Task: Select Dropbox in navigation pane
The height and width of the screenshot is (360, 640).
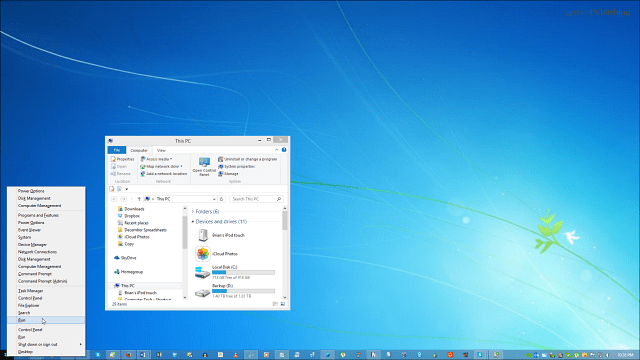Action: [x=129, y=216]
